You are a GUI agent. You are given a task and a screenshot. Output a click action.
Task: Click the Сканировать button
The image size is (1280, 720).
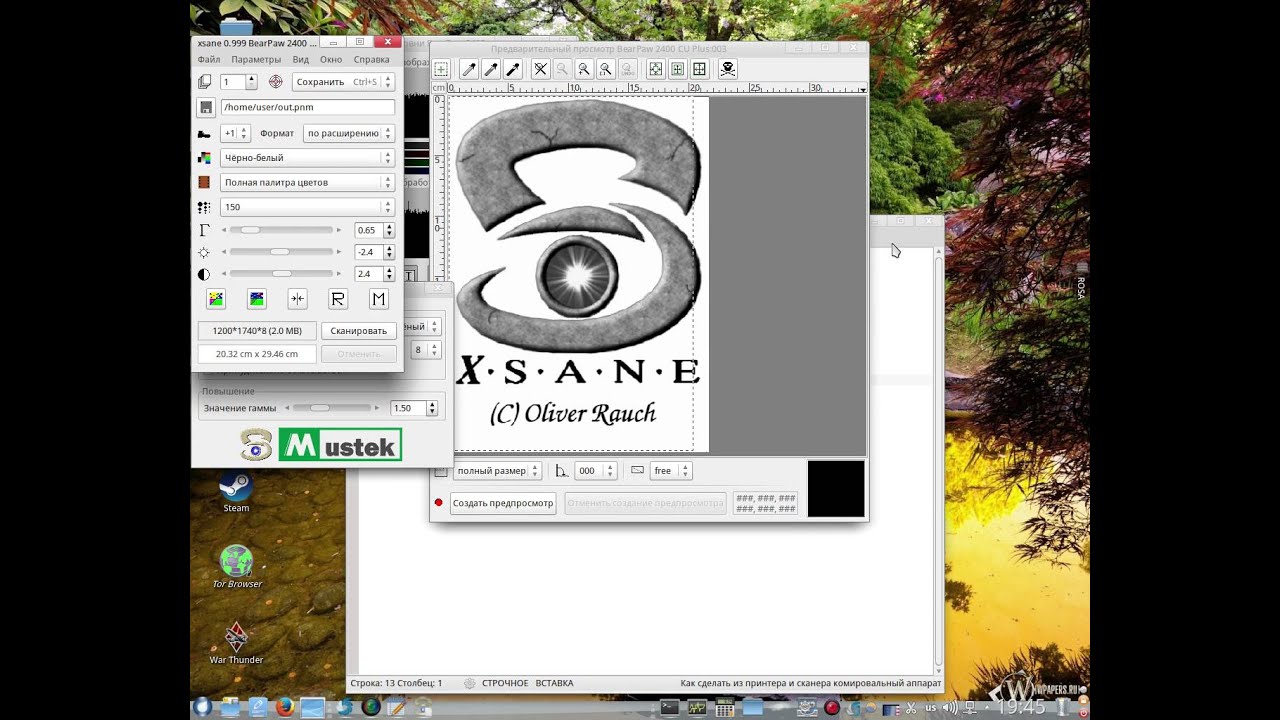[x=359, y=331]
